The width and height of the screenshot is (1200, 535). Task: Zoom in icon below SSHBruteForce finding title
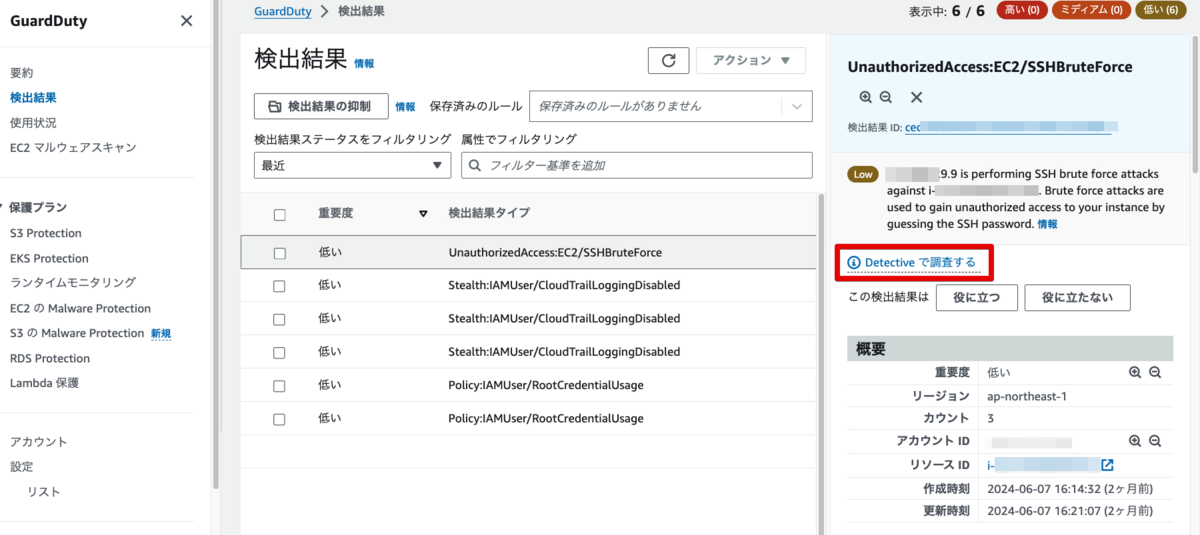coord(866,97)
